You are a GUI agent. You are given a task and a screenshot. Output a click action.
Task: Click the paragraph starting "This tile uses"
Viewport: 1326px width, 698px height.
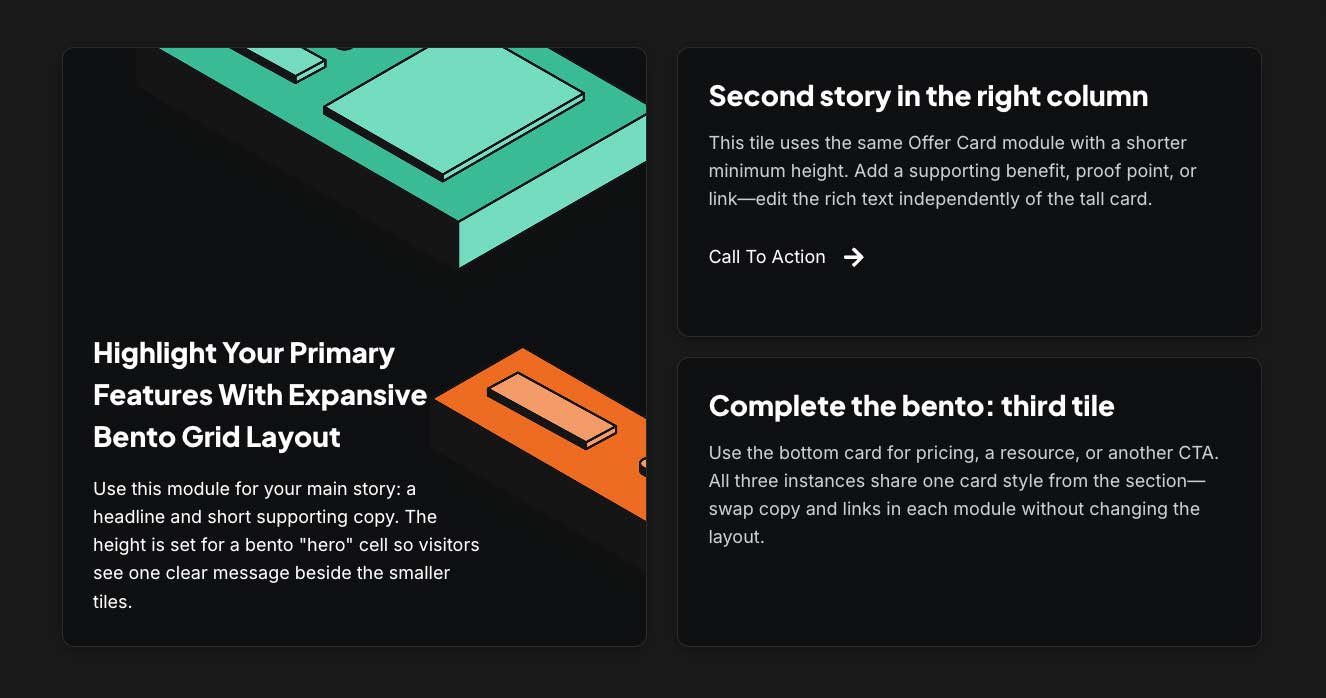click(x=952, y=171)
